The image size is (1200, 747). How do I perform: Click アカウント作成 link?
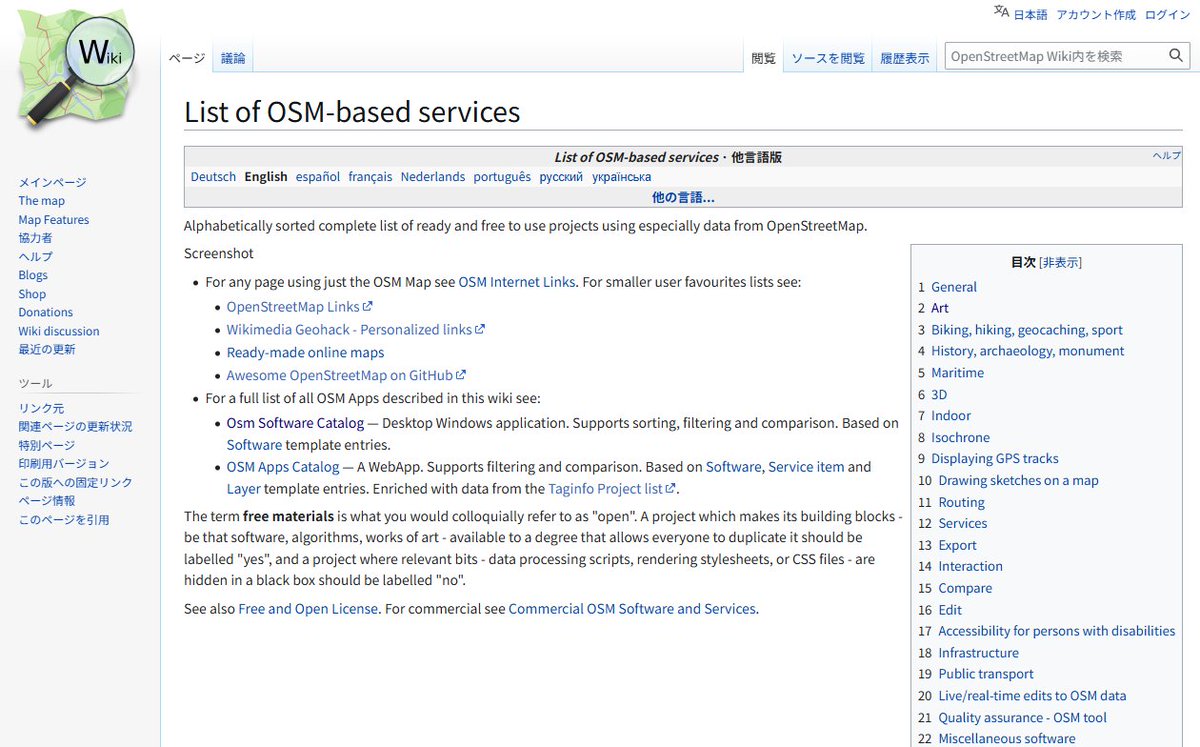coord(1096,15)
